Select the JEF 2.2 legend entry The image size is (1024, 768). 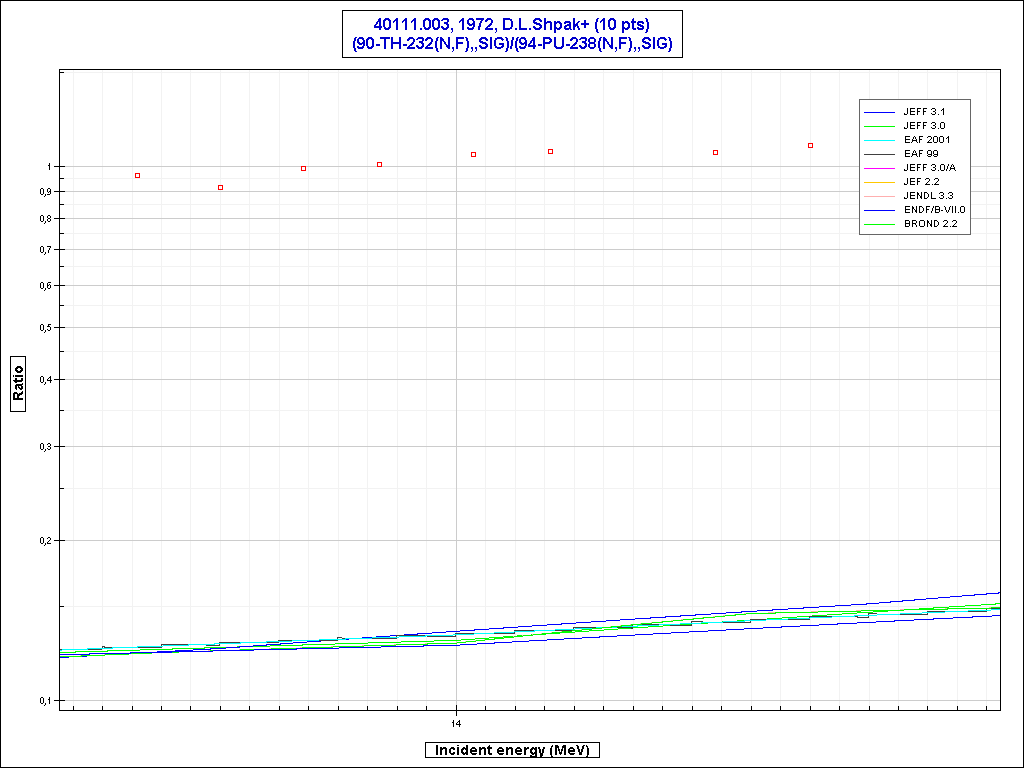point(922,182)
